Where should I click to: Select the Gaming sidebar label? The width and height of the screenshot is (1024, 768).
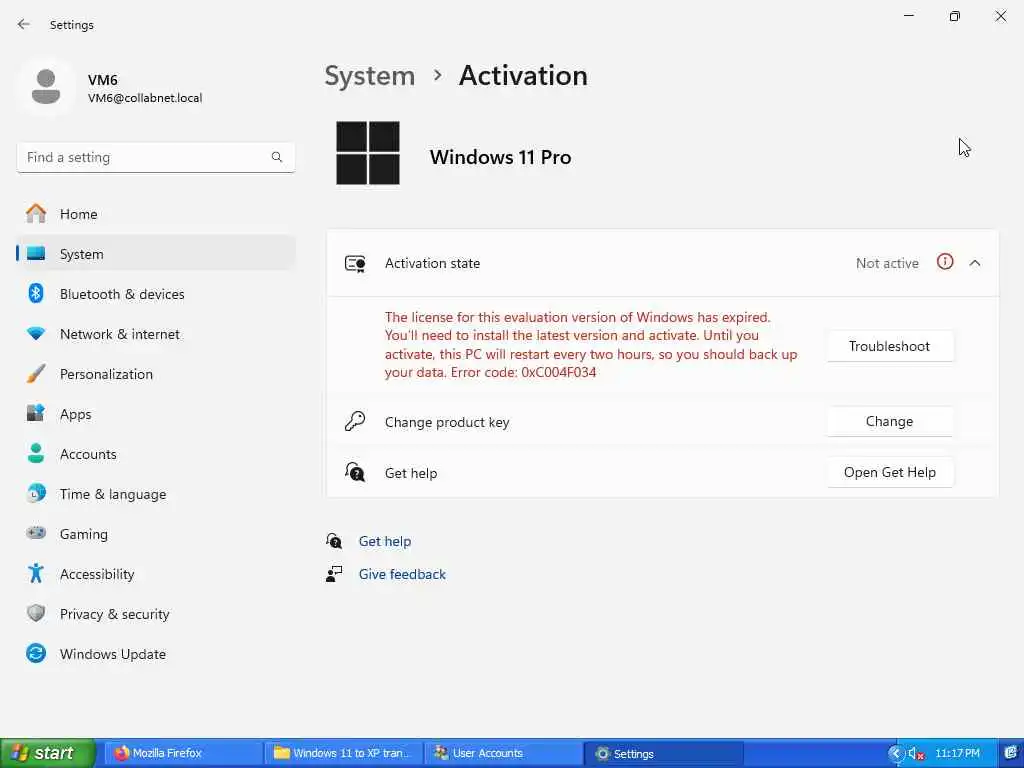[x=84, y=534]
